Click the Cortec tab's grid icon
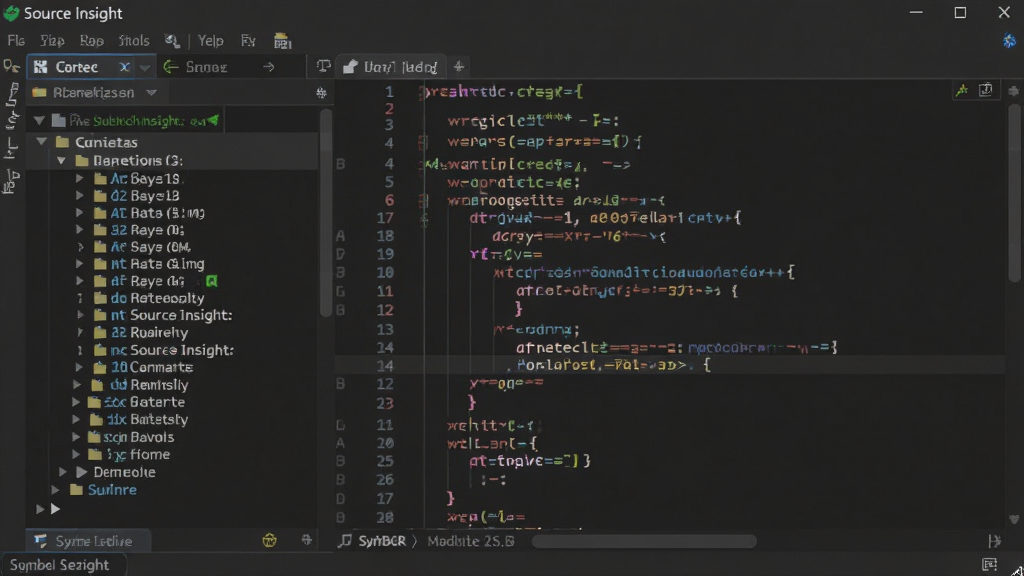The width and height of the screenshot is (1024, 576). 40,67
